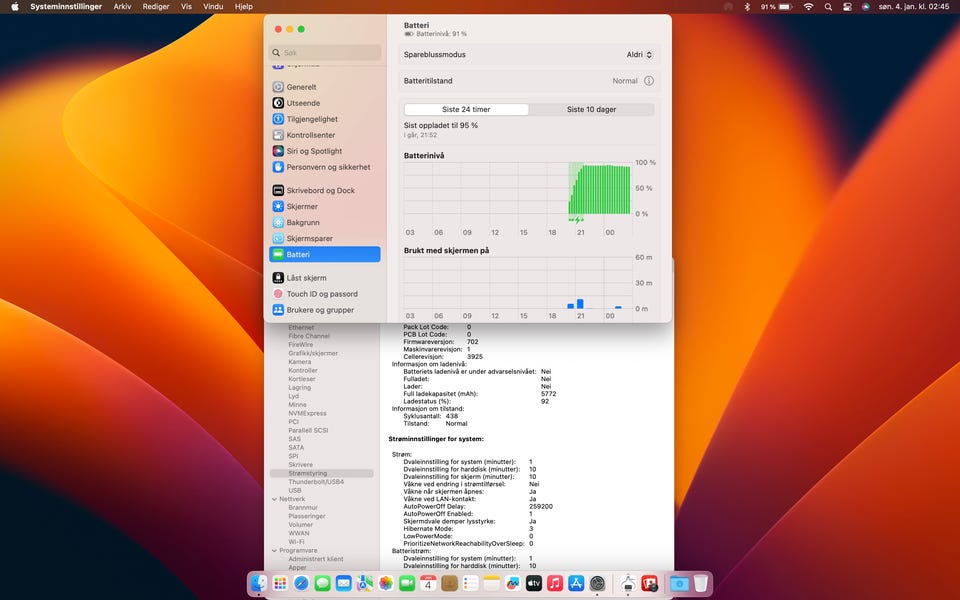The width and height of the screenshot is (960, 600).
Task: Open the Arkiv menu
Action: (122, 7)
